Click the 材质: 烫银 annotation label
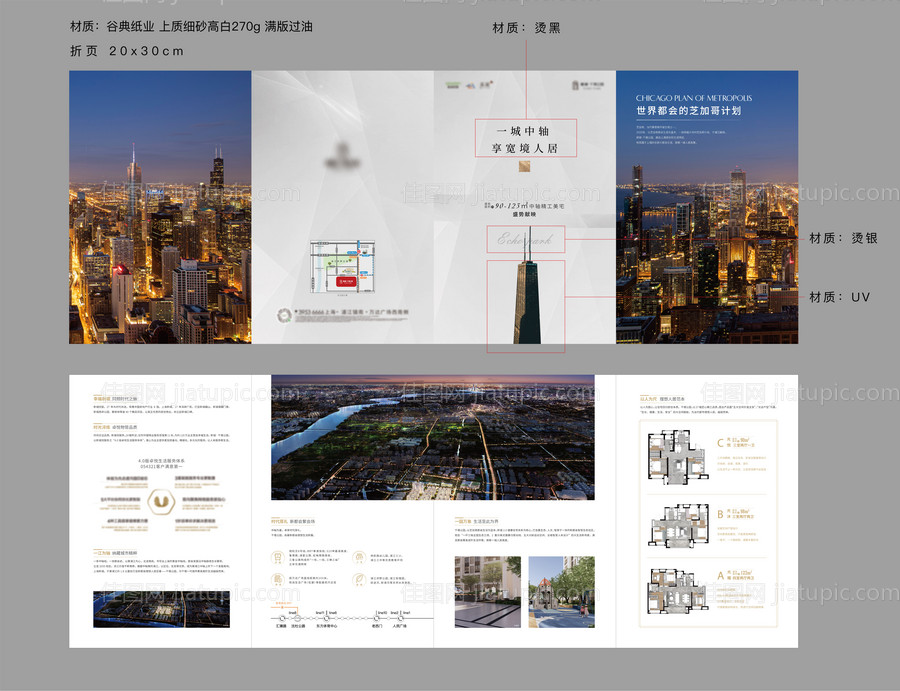The width and height of the screenshot is (900, 691). (x=843, y=238)
